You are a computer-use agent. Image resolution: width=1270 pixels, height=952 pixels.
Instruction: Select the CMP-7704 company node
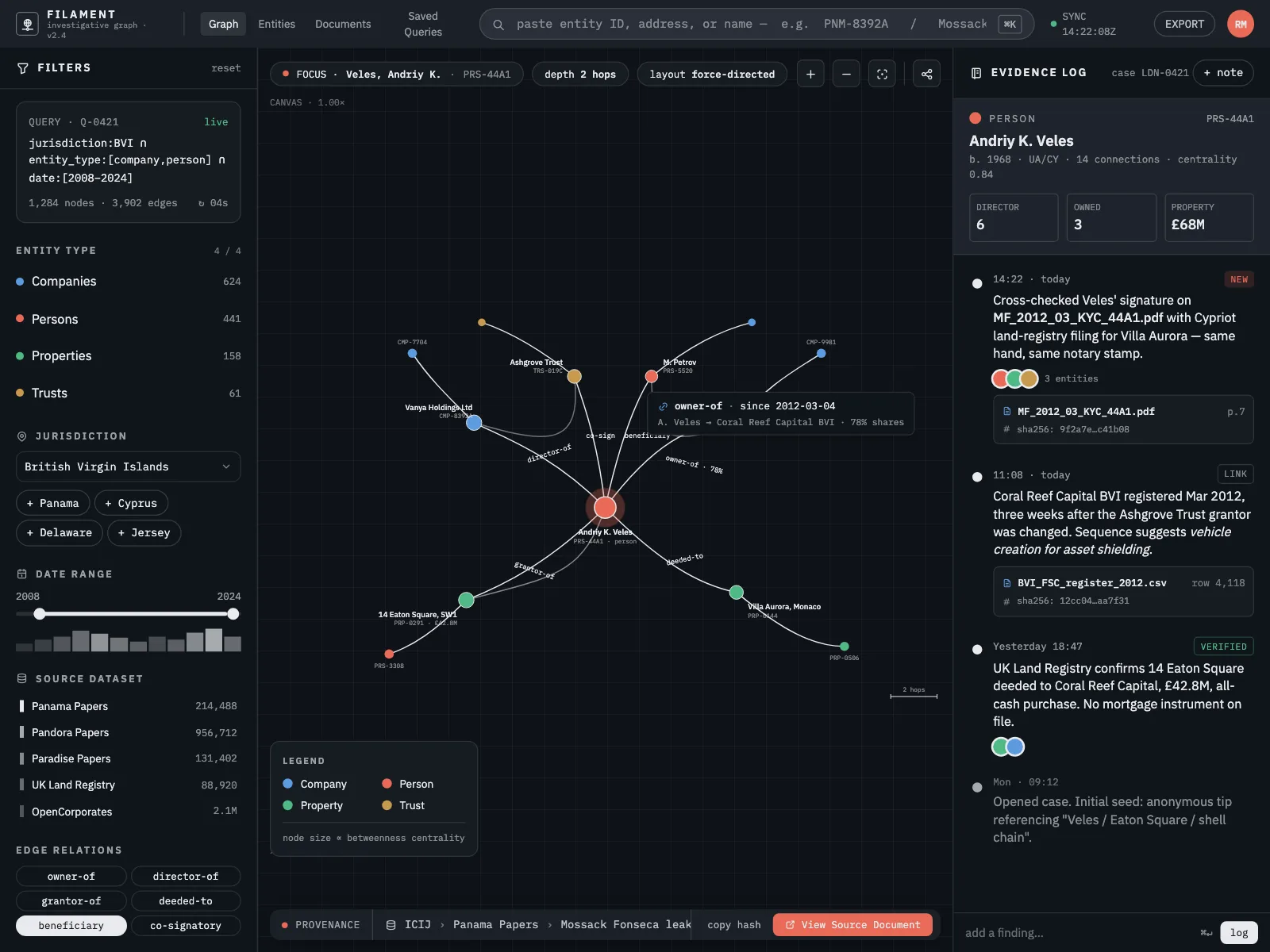412,353
